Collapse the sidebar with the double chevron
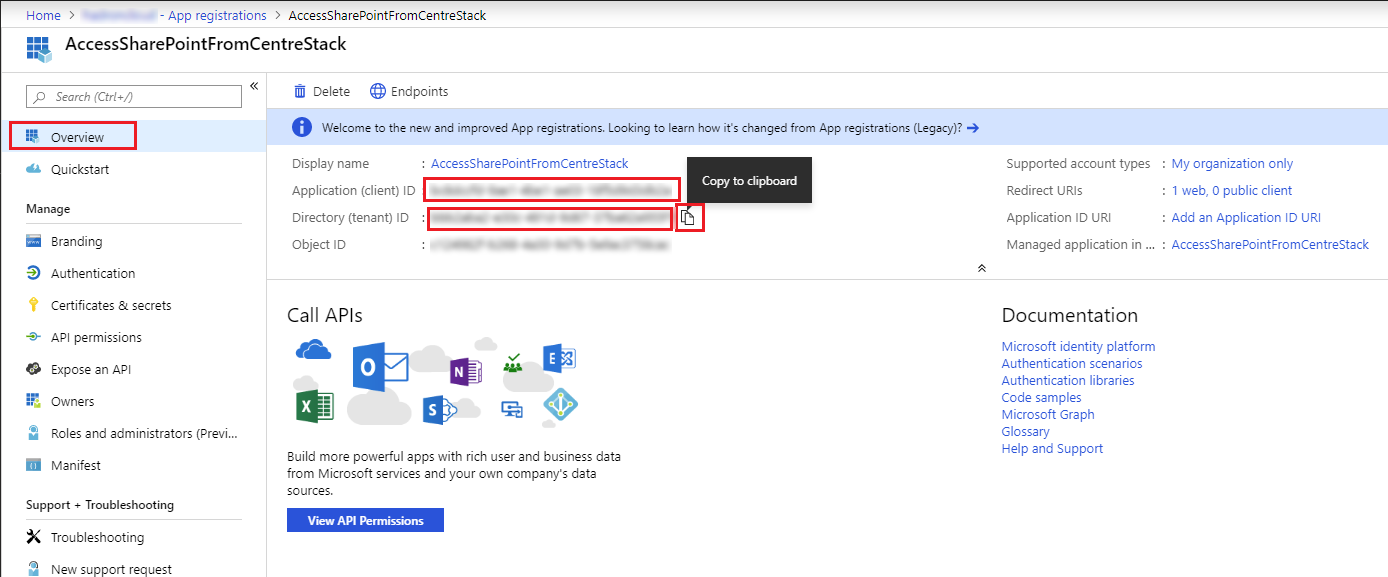1388x577 pixels. point(254,86)
